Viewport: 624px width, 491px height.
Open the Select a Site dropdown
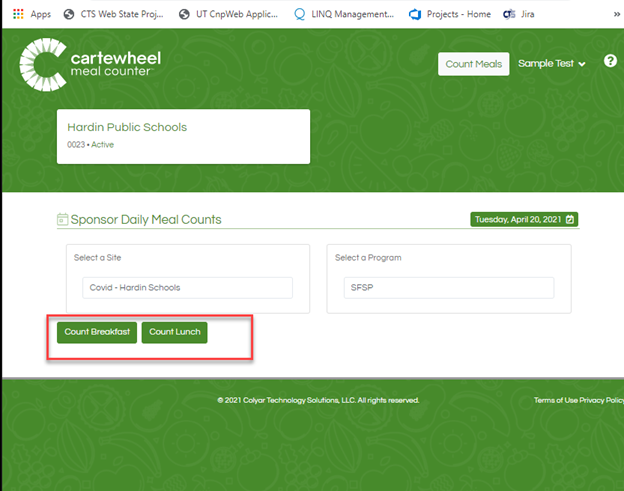[x=187, y=288]
